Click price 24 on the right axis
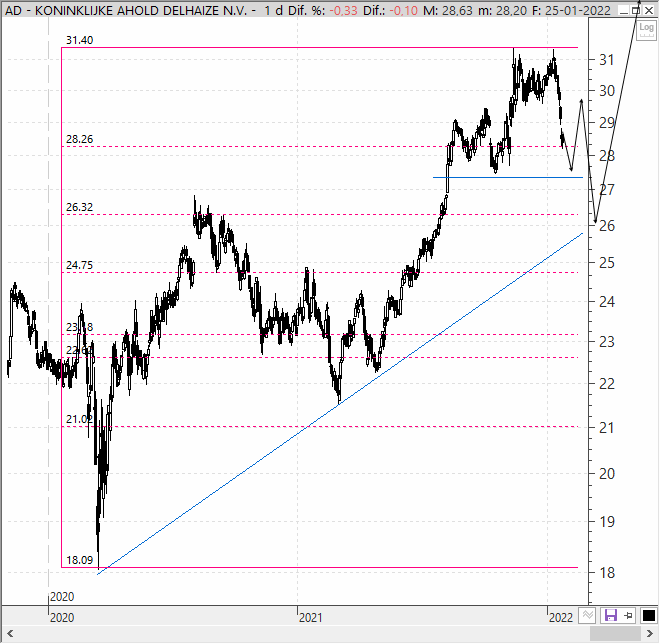 click(607, 301)
